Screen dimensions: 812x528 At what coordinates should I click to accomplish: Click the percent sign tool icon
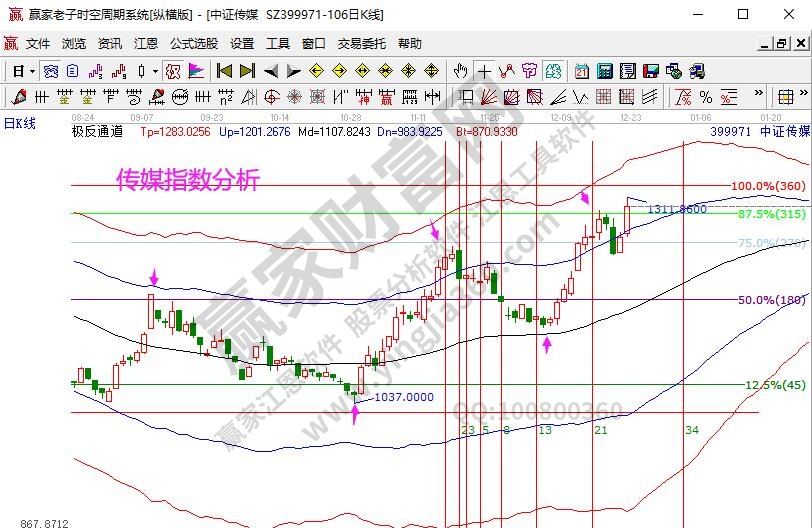point(706,97)
